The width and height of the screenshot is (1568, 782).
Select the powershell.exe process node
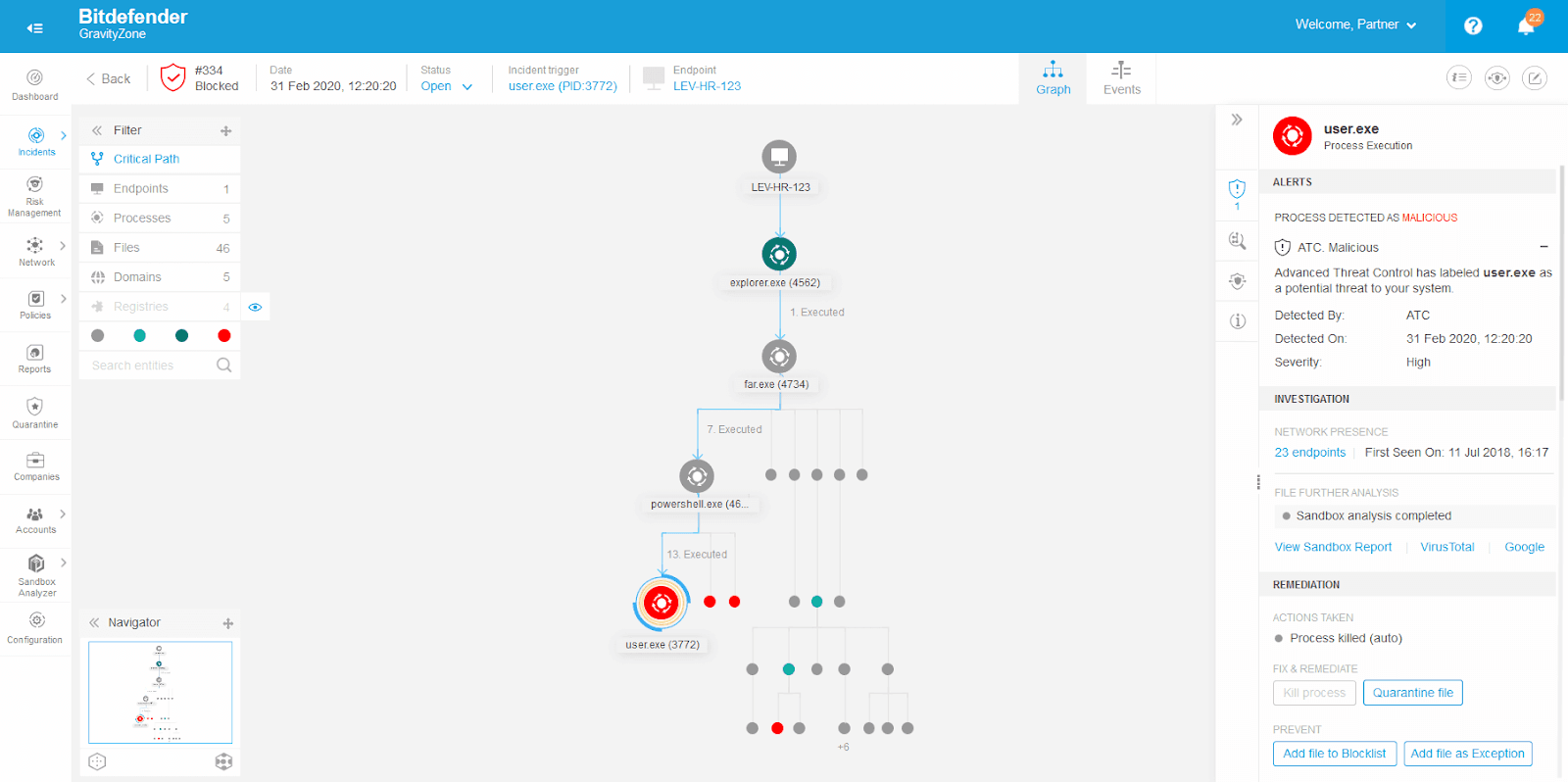[x=697, y=476]
